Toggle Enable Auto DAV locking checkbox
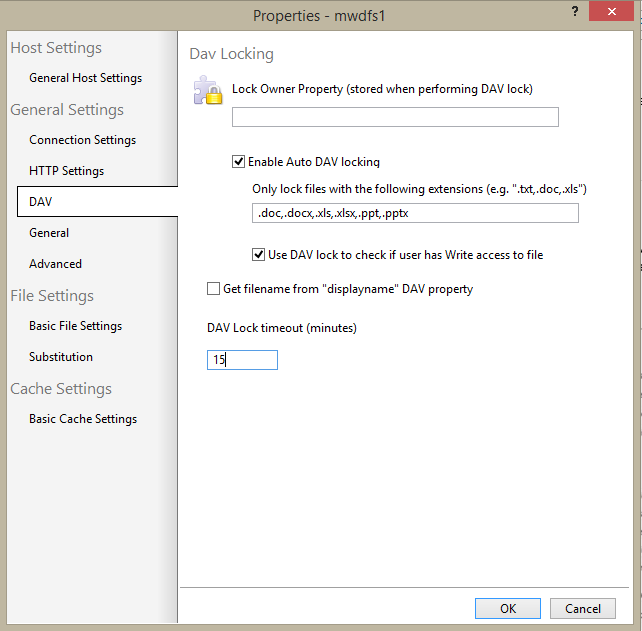The height and width of the screenshot is (631, 642). (x=238, y=161)
